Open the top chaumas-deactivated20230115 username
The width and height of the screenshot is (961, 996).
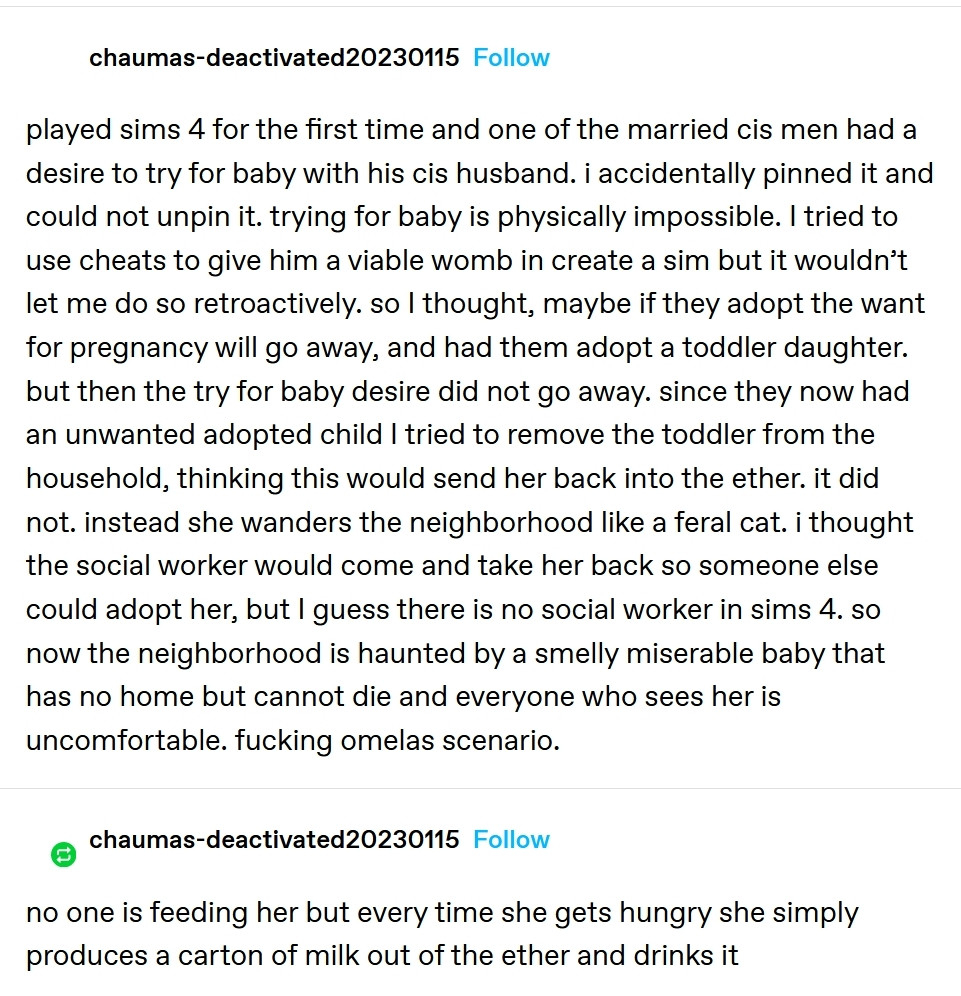tap(274, 58)
